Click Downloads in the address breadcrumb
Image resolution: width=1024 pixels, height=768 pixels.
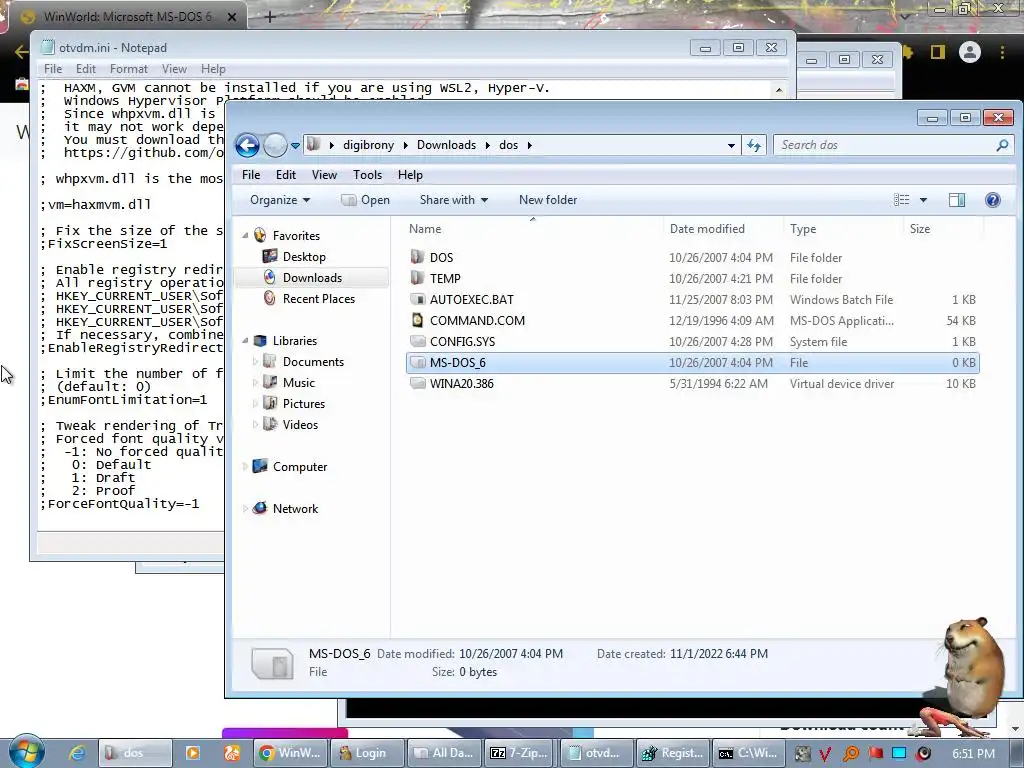[x=446, y=145]
